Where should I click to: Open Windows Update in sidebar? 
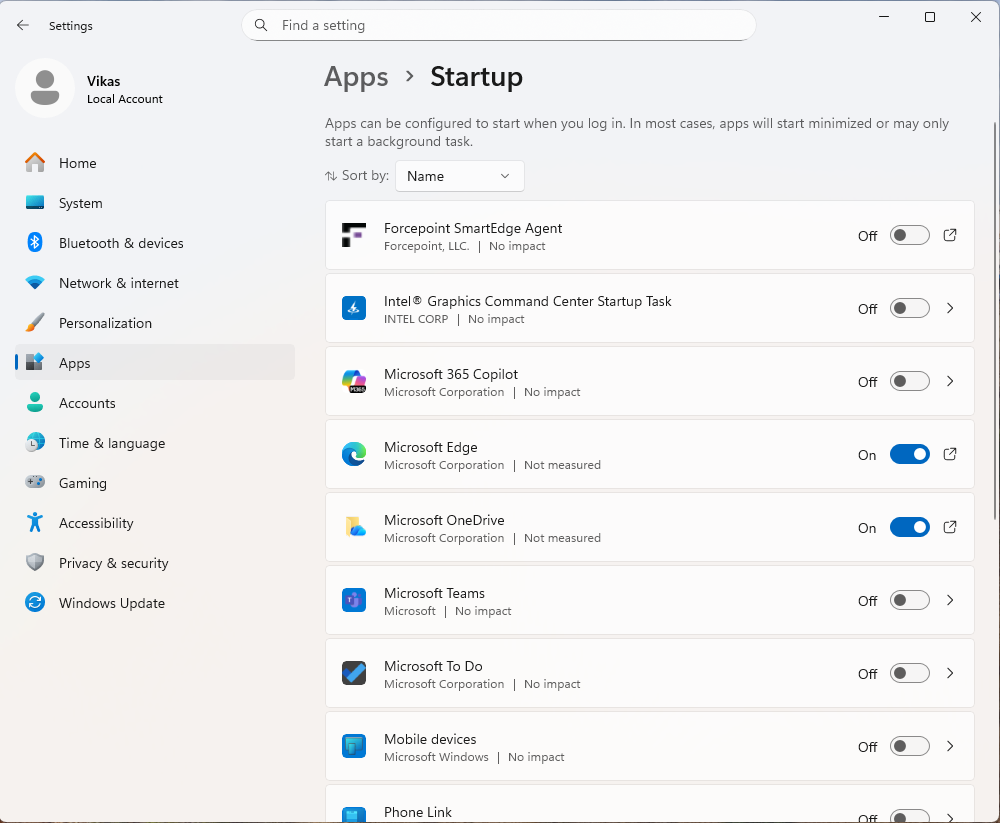point(111,603)
